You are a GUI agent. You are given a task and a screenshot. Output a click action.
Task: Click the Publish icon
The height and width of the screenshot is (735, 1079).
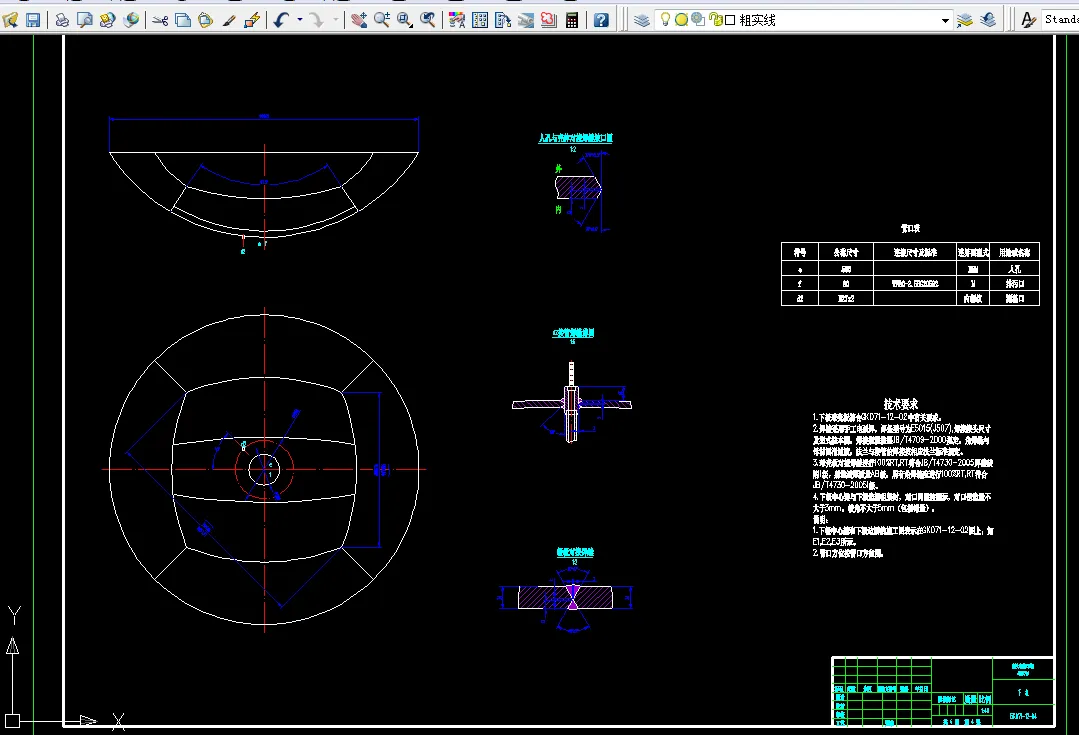click(107, 20)
